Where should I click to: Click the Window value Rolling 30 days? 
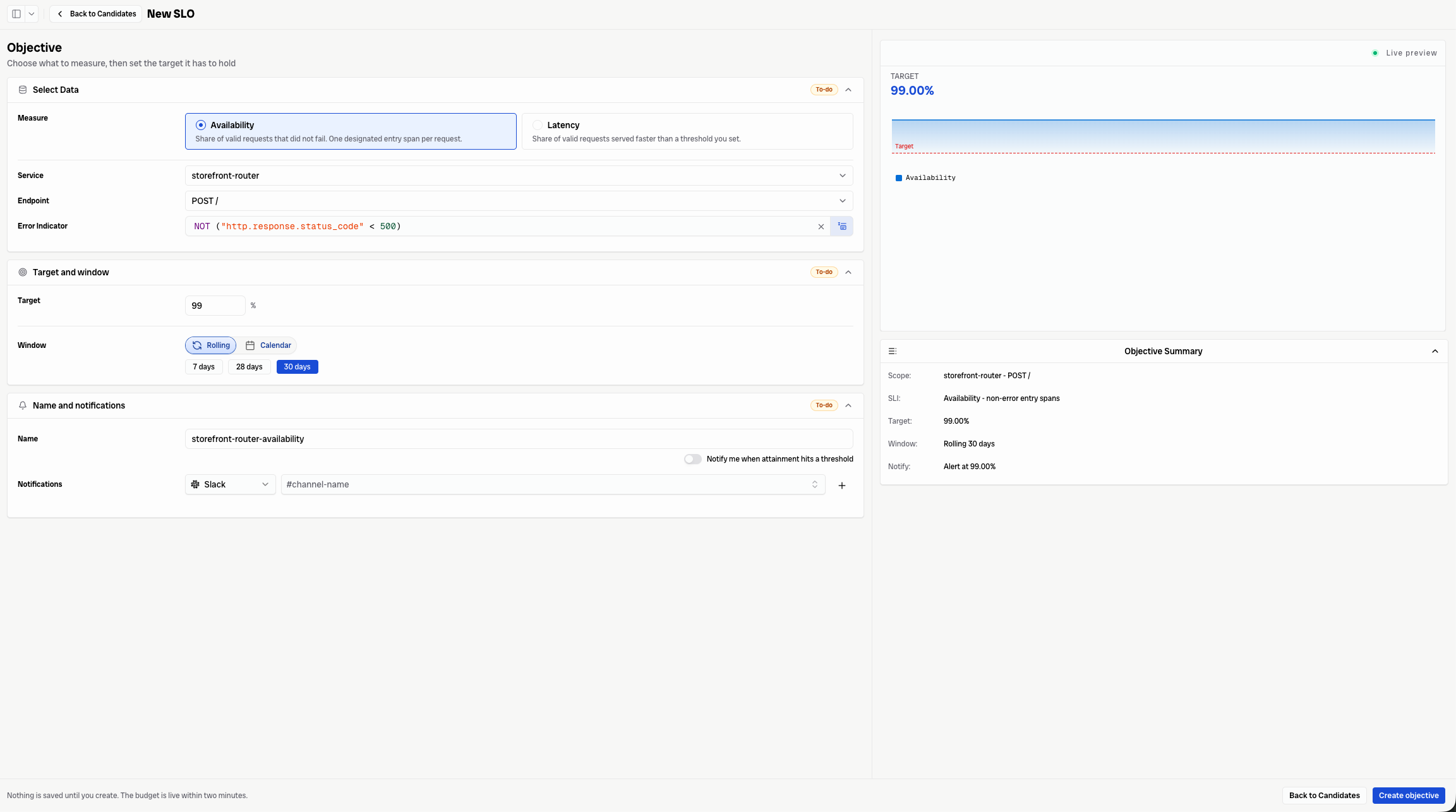(x=969, y=444)
